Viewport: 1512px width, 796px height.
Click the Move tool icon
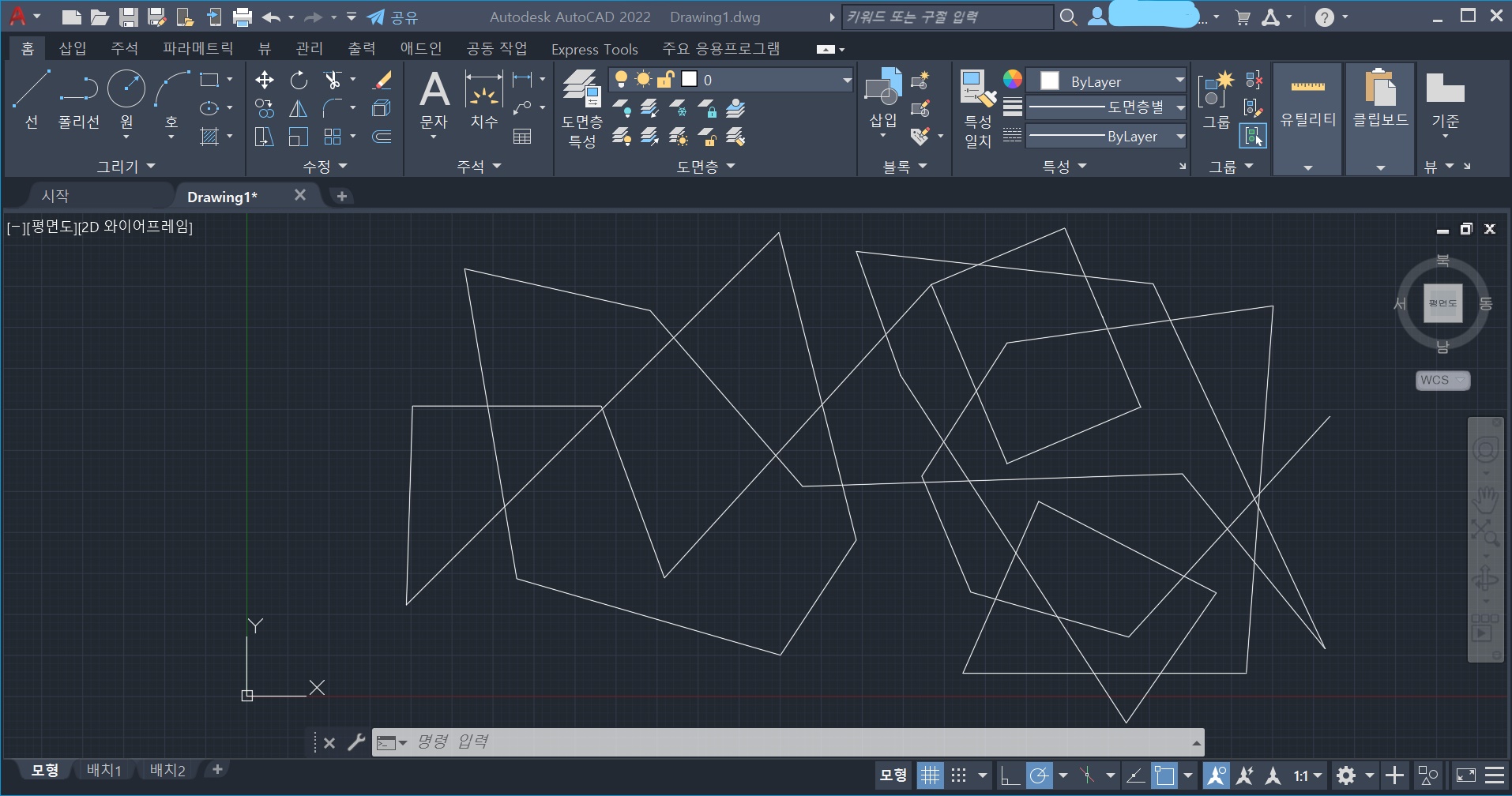[x=265, y=80]
